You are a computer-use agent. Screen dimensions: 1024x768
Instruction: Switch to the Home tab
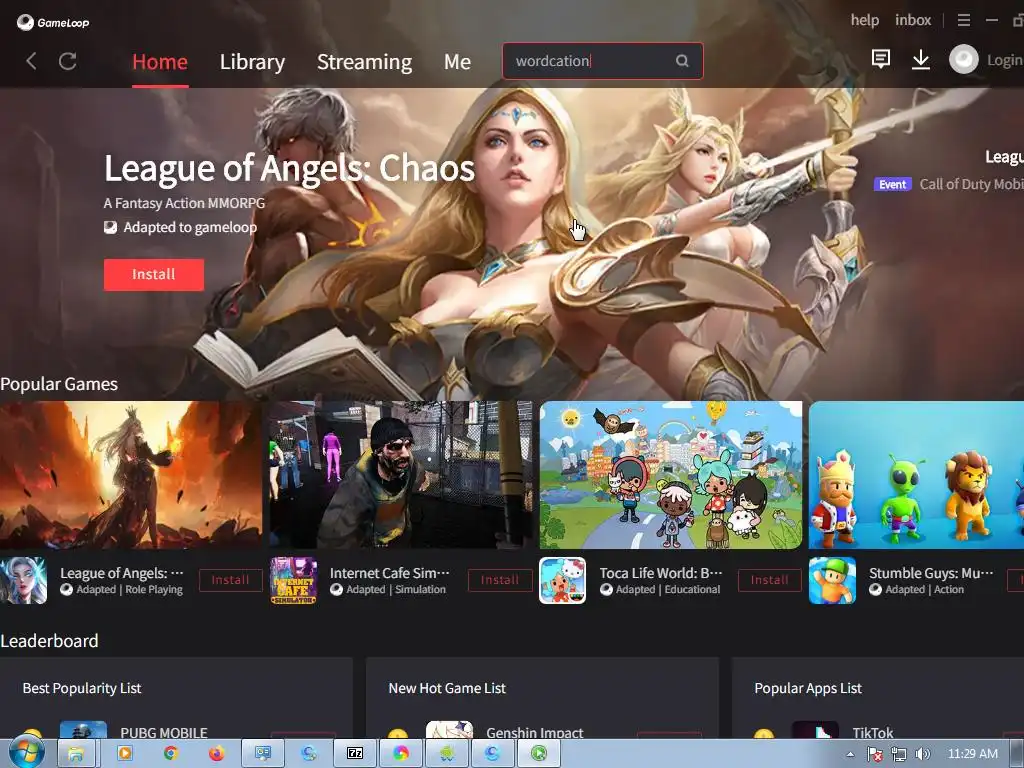pos(160,61)
